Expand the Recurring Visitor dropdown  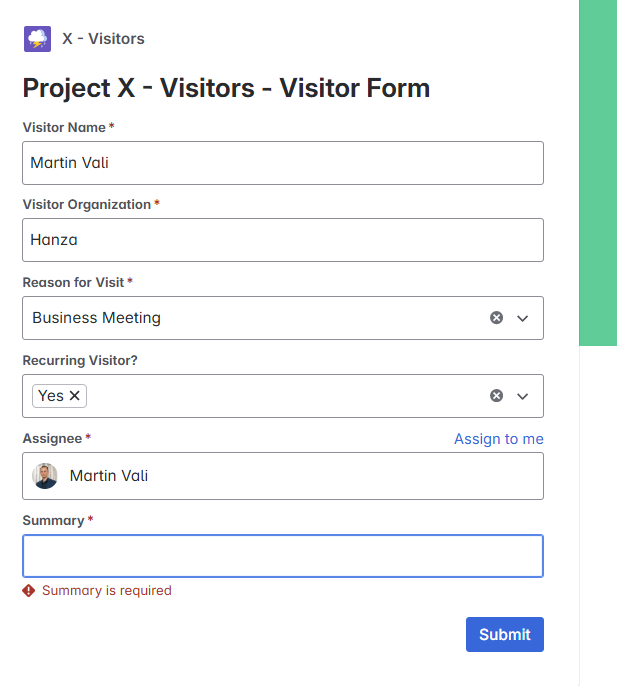[x=522, y=396]
